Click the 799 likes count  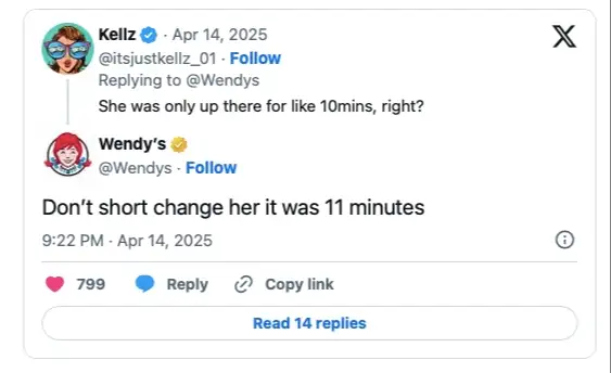click(x=91, y=284)
